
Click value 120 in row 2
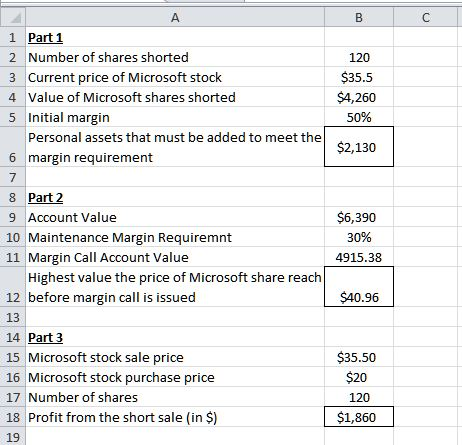[x=359, y=57]
